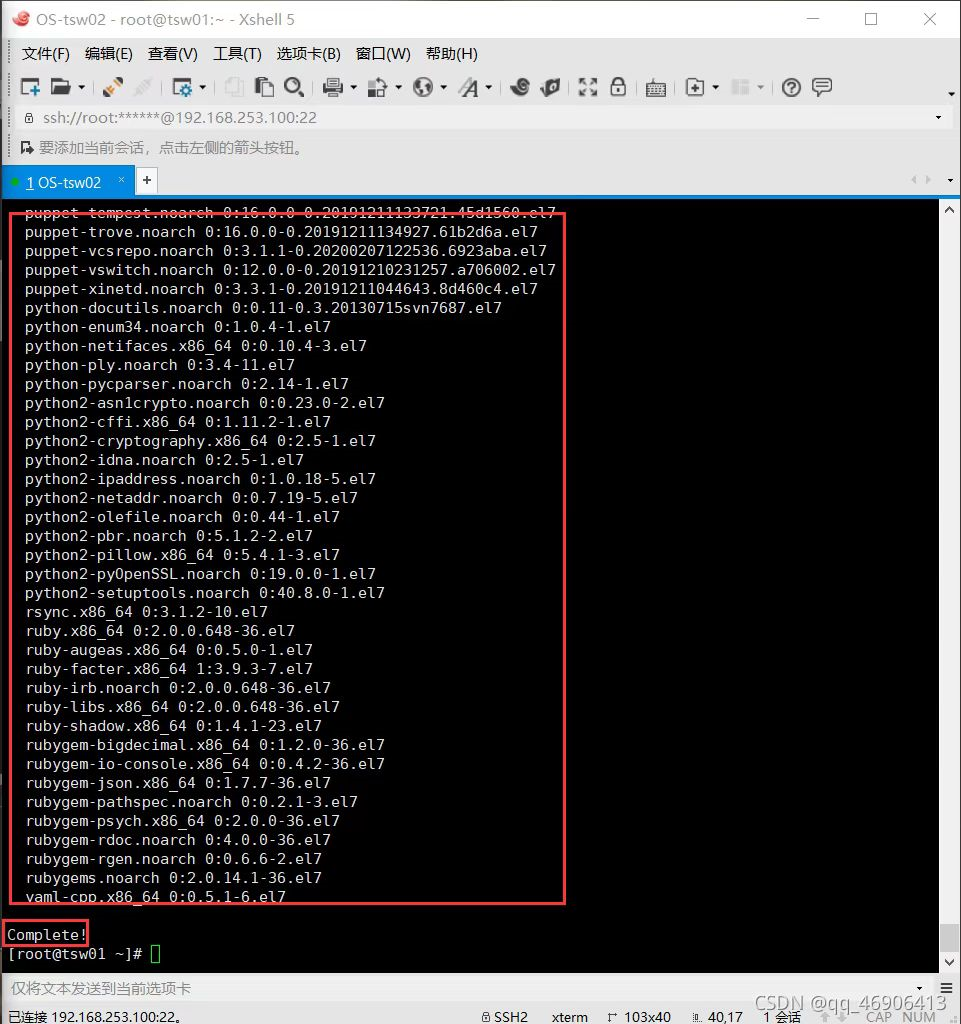Paste clipboard contents into the terminal

click(x=262, y=87)
